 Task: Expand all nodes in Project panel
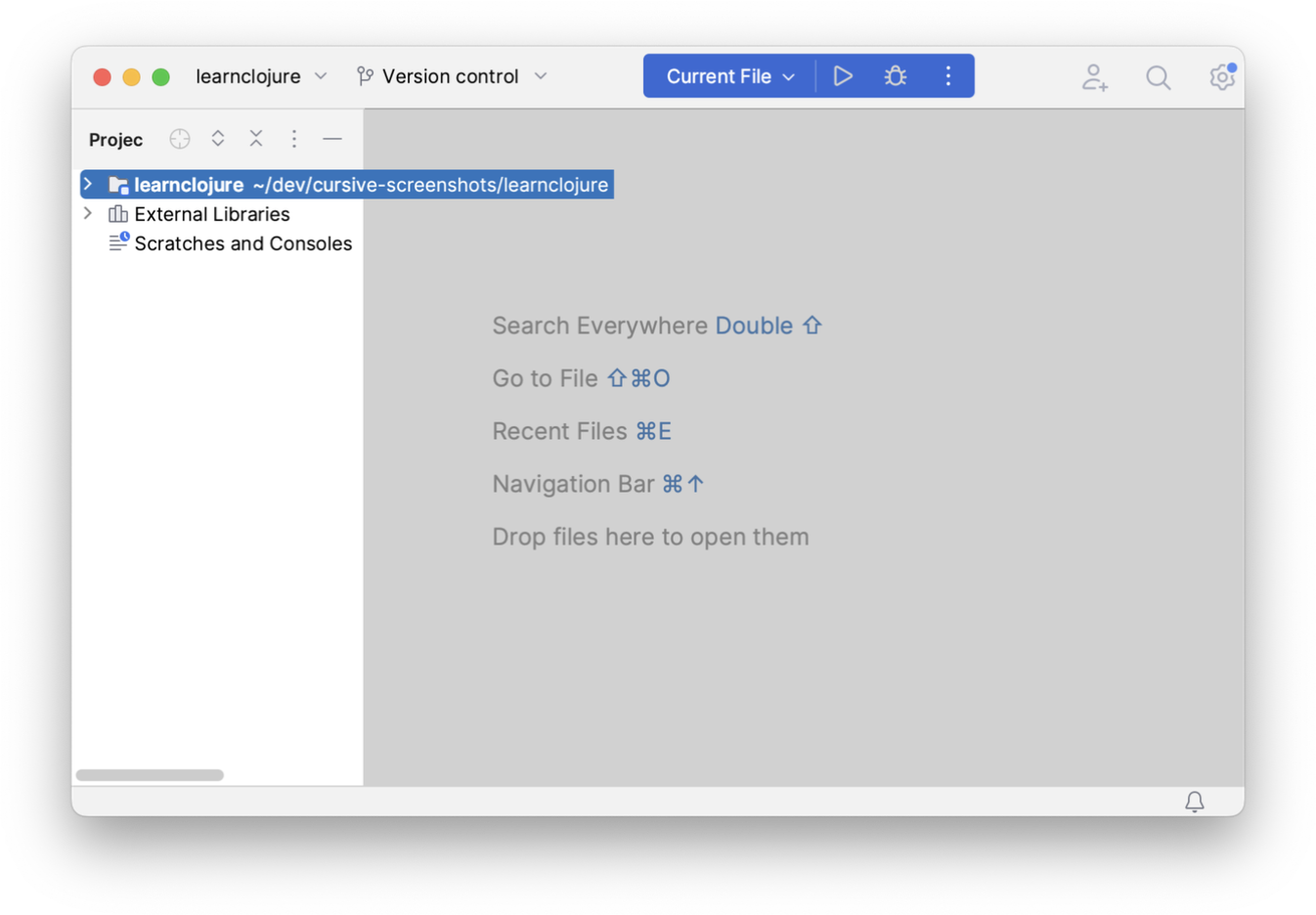pos(218,139)
